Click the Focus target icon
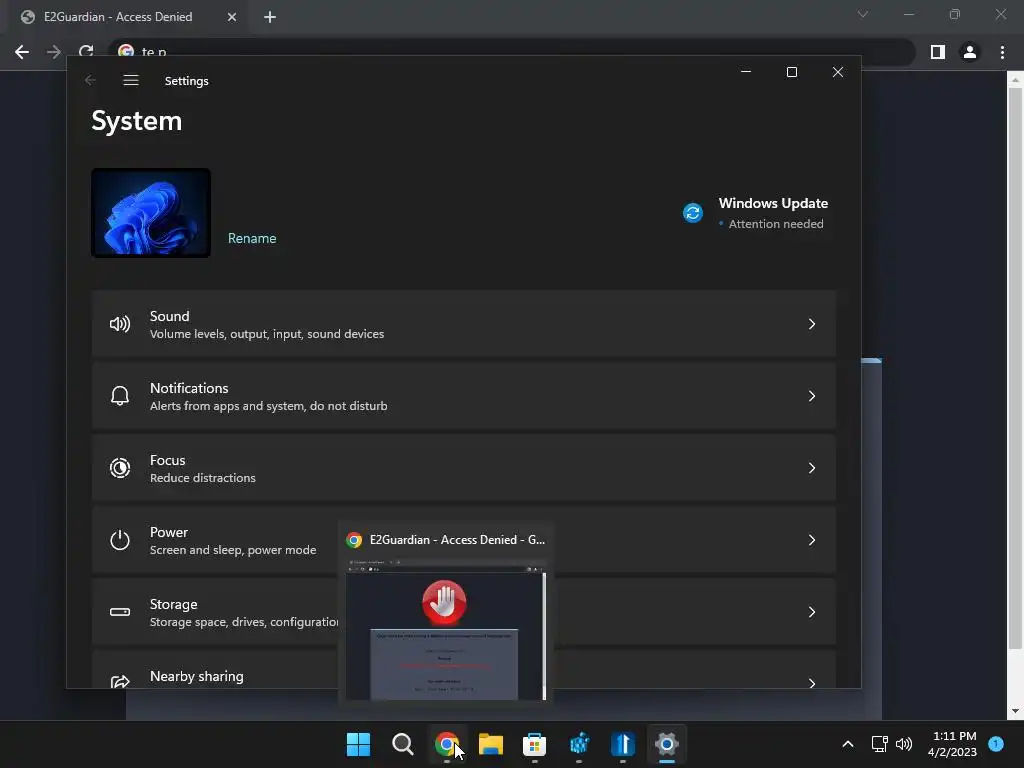The image size is (1024, 768). [x=120, y=468]
